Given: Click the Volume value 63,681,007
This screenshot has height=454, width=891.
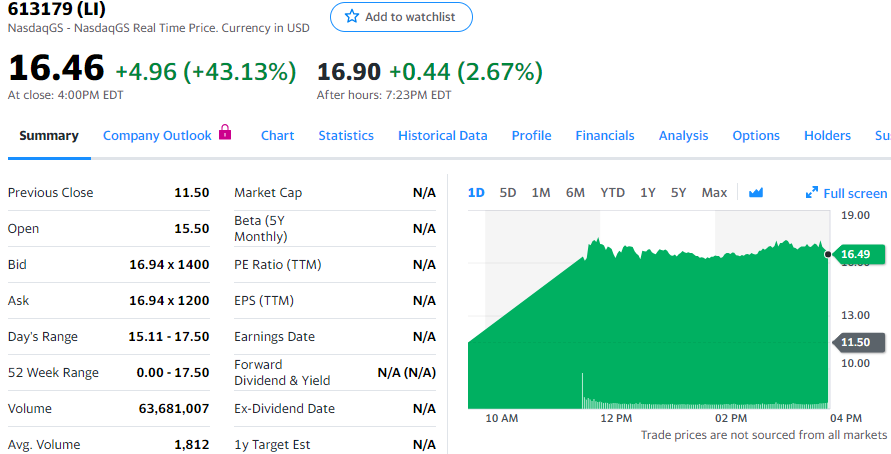Looking at the screenshot, I should pyautogui.click(x=174, y=409).
